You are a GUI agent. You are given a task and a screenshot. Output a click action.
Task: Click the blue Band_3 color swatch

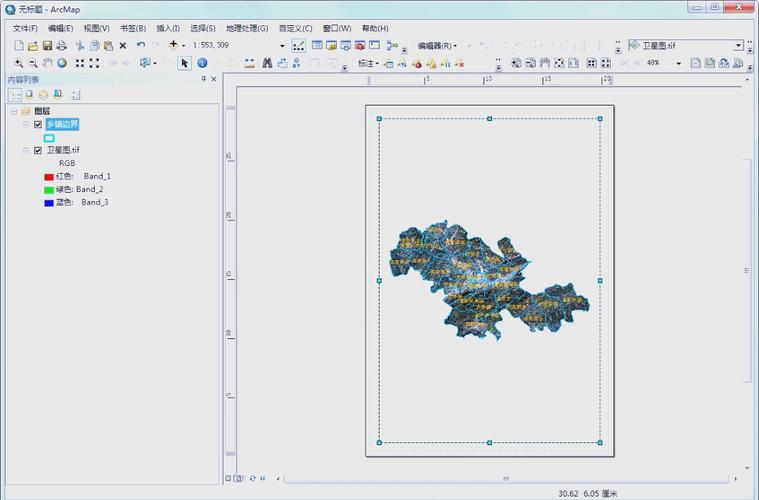pyautogui.click(x=49, y=203)
